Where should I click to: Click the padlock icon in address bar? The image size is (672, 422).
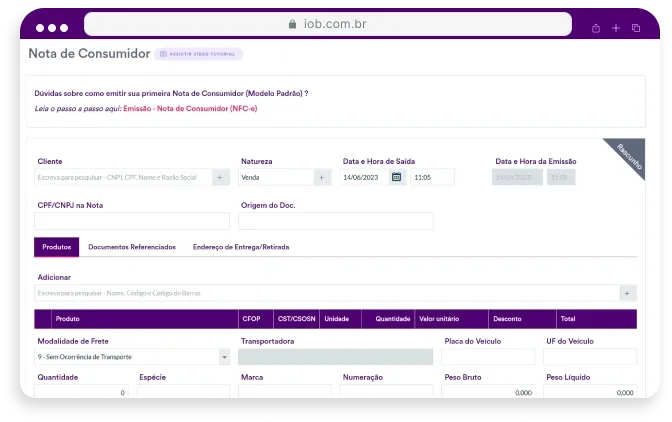click(x=292, y=25)
